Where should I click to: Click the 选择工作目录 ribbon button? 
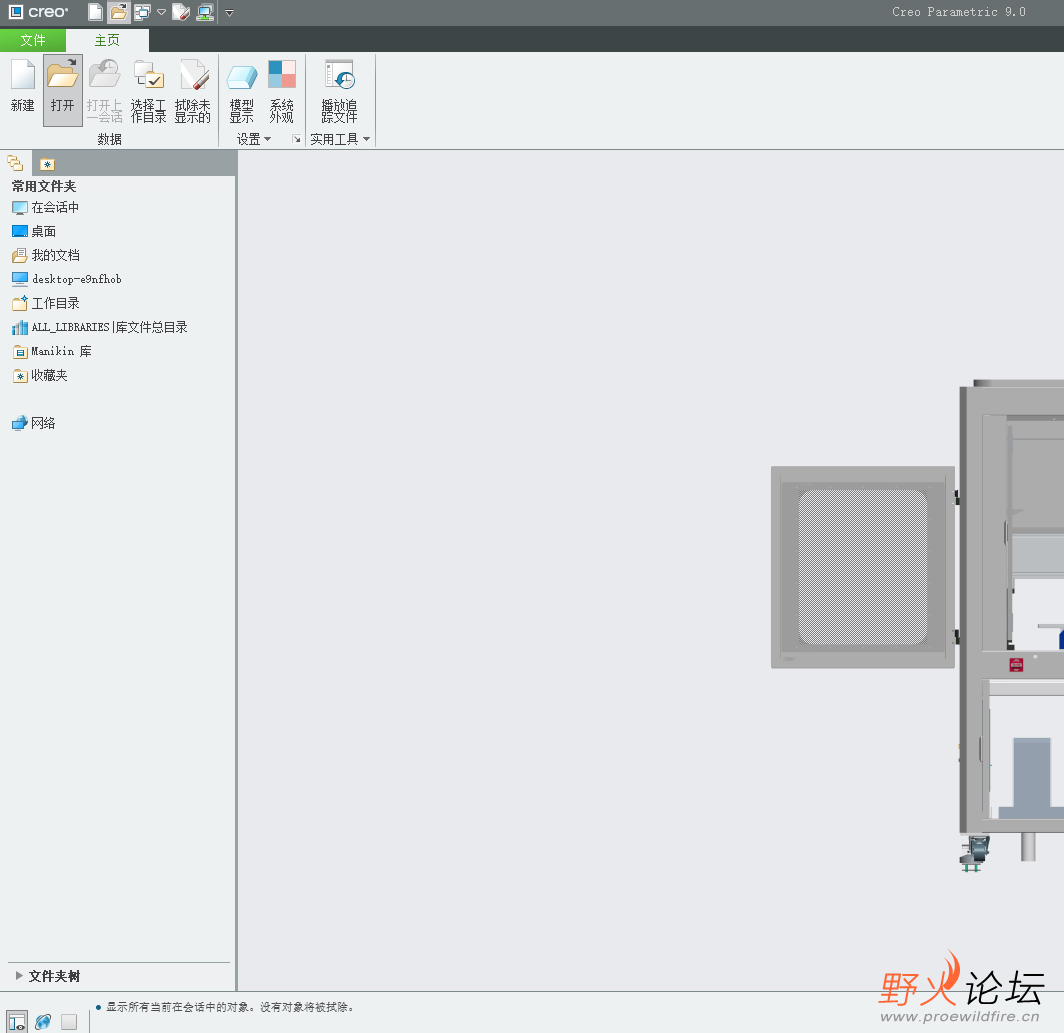click(x=148, y=91)
